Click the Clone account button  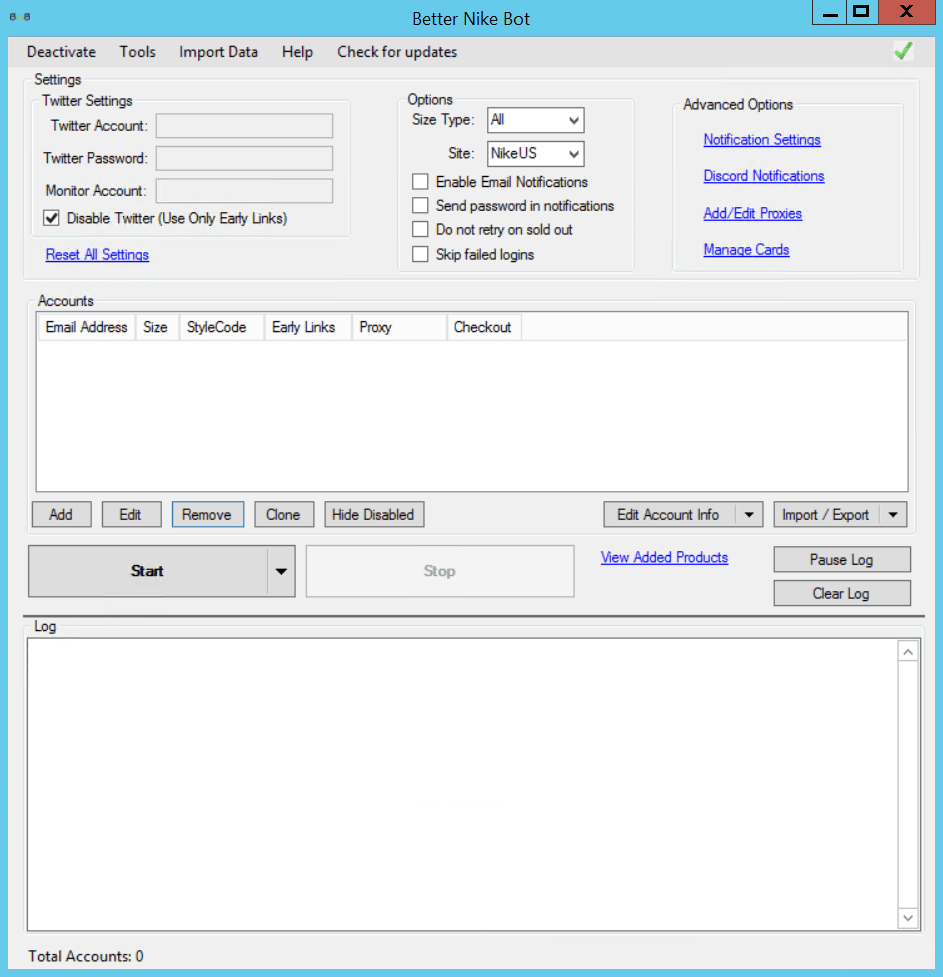tap(284, 515)
